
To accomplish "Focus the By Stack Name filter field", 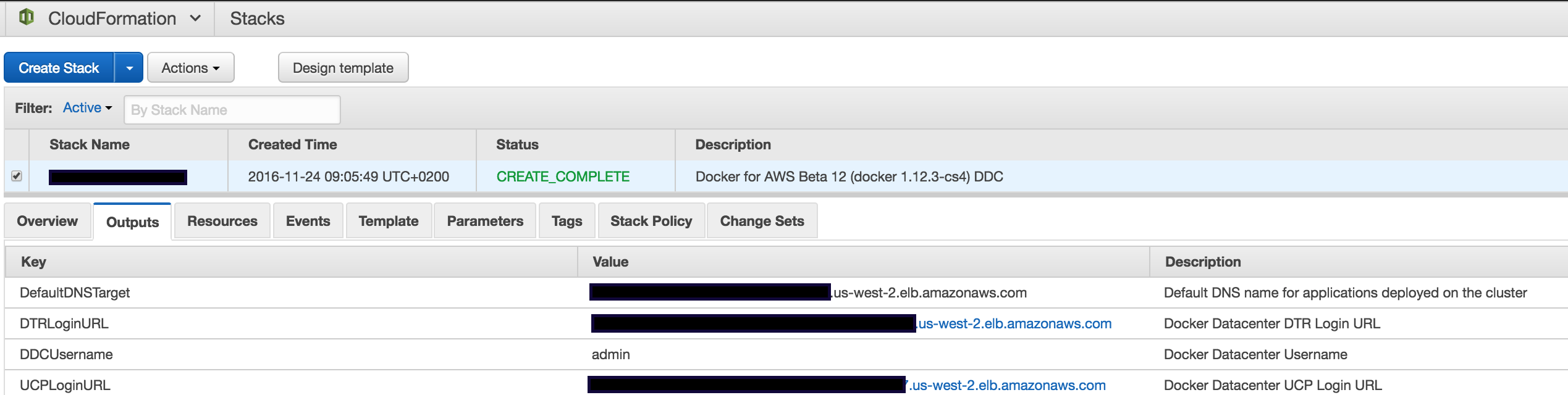I will (x=232, y=110).
